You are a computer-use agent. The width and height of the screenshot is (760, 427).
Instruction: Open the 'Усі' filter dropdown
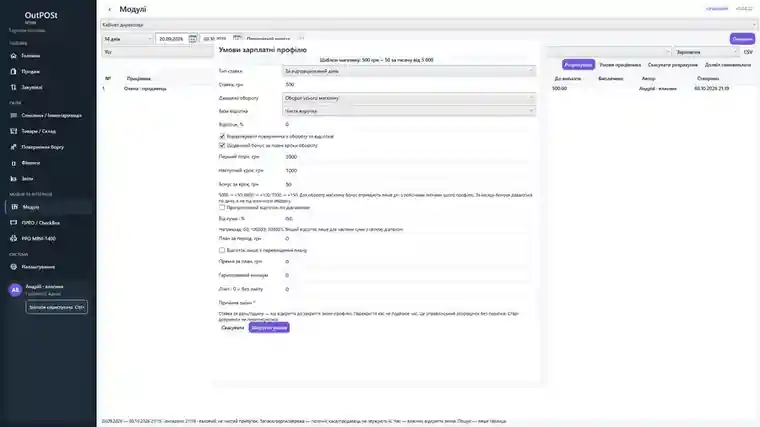(x=157, y=52)
